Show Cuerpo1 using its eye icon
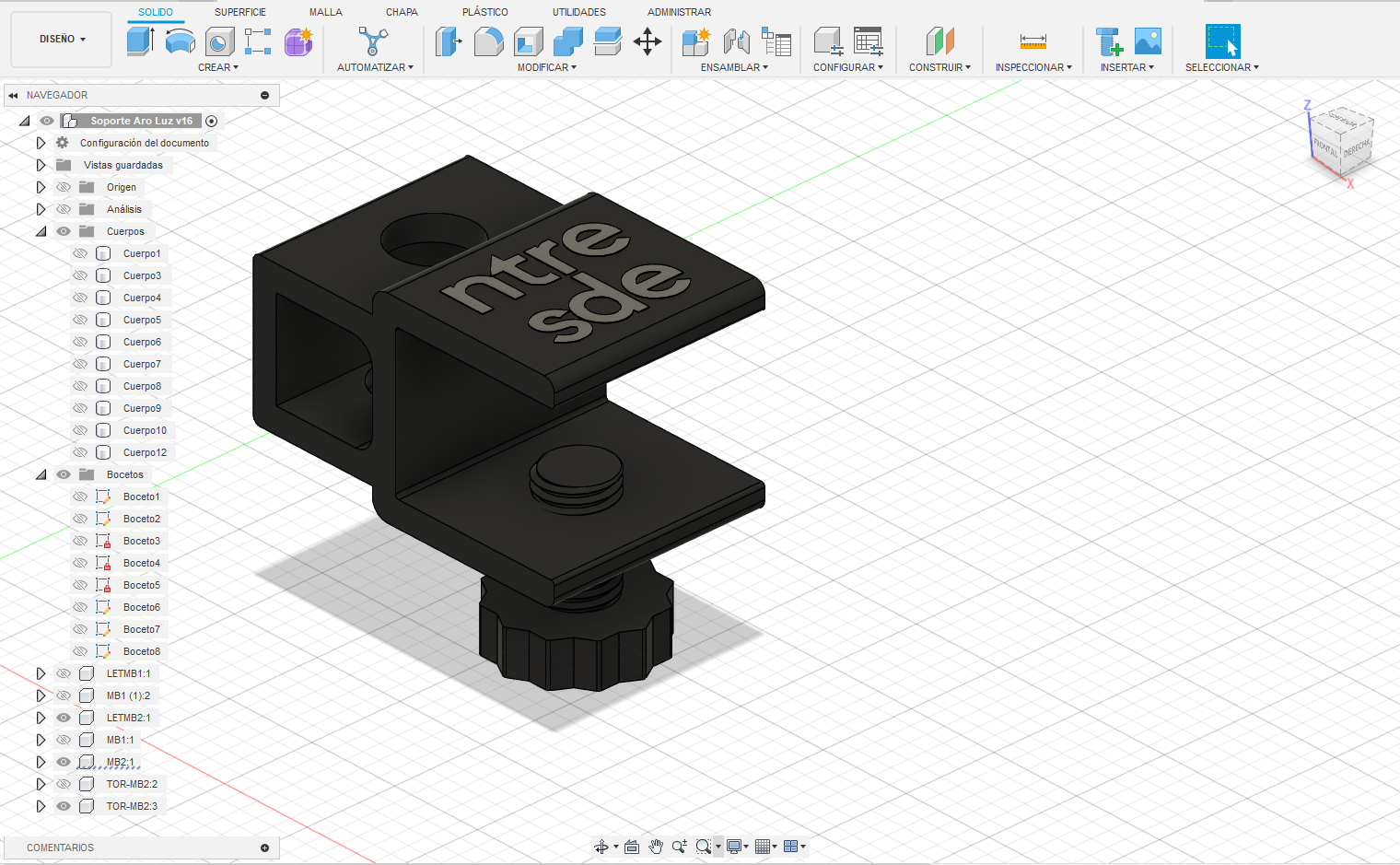 coord(80,253)
